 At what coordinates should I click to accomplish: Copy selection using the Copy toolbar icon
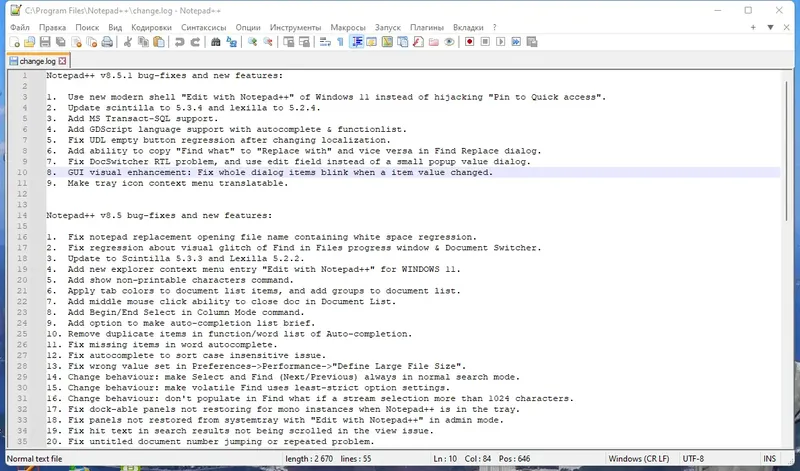pos(143,42)
